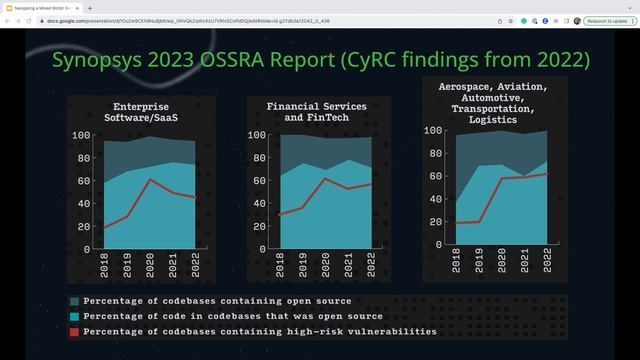Click the Financial Services and FinTech title

point(316,112)
